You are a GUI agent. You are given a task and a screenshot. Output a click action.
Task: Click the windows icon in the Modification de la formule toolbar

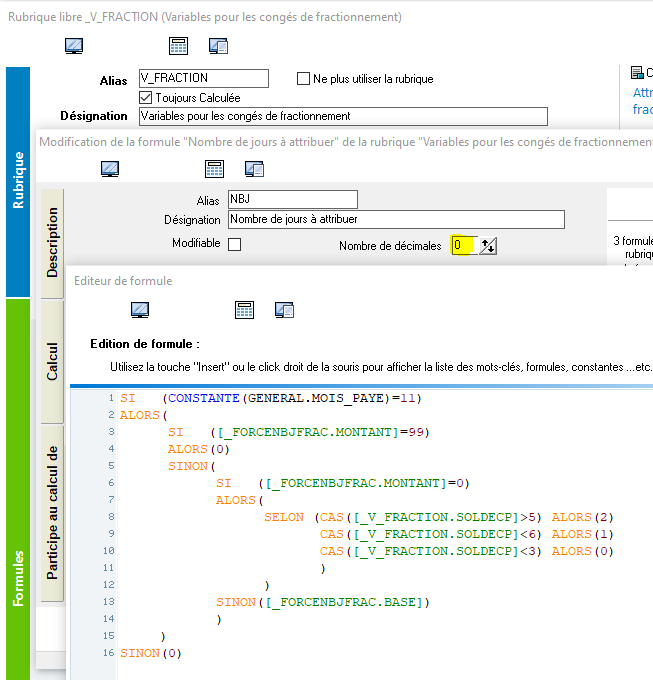254,169
